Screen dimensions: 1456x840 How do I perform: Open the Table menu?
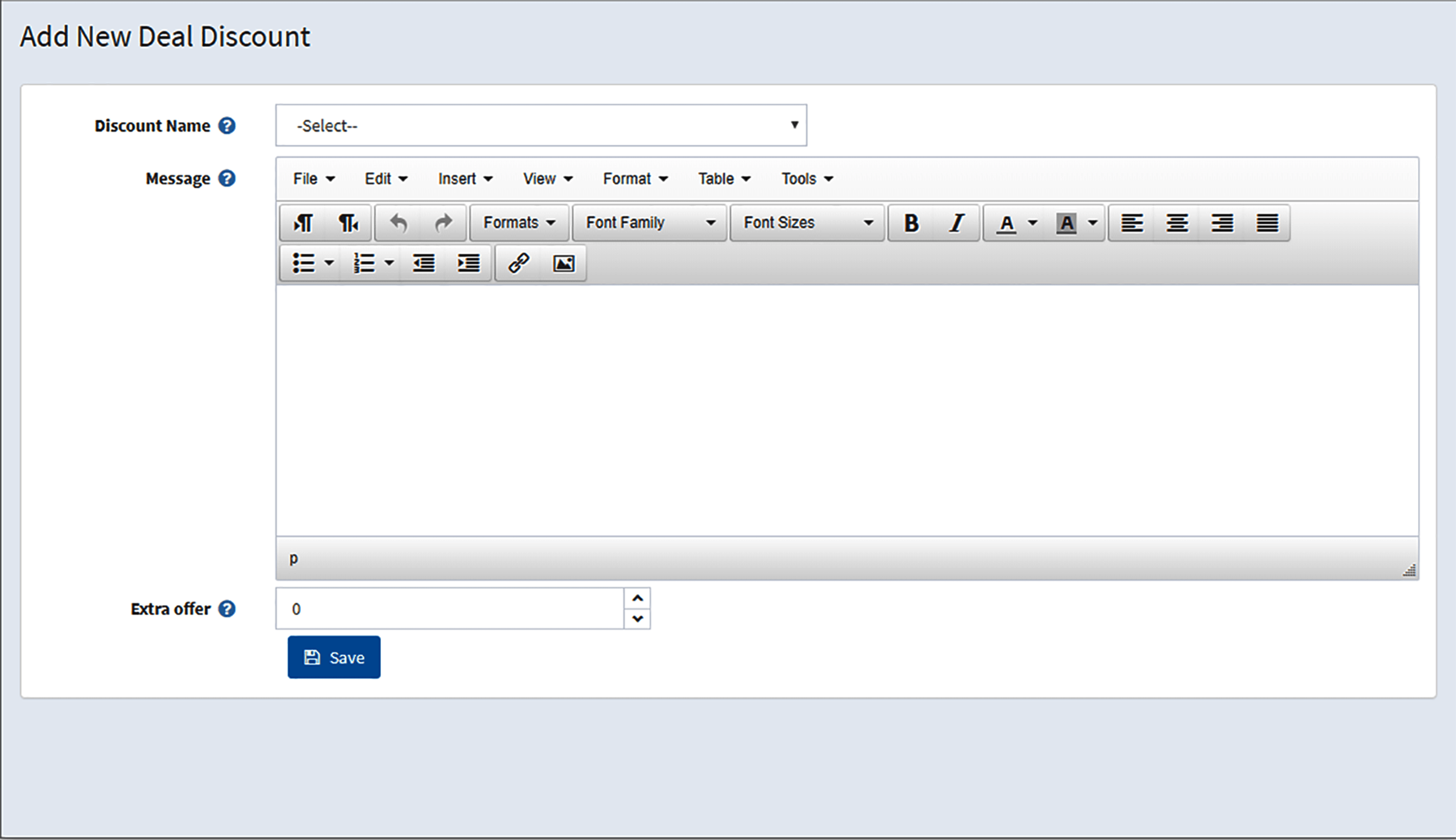tap(724, 179)
